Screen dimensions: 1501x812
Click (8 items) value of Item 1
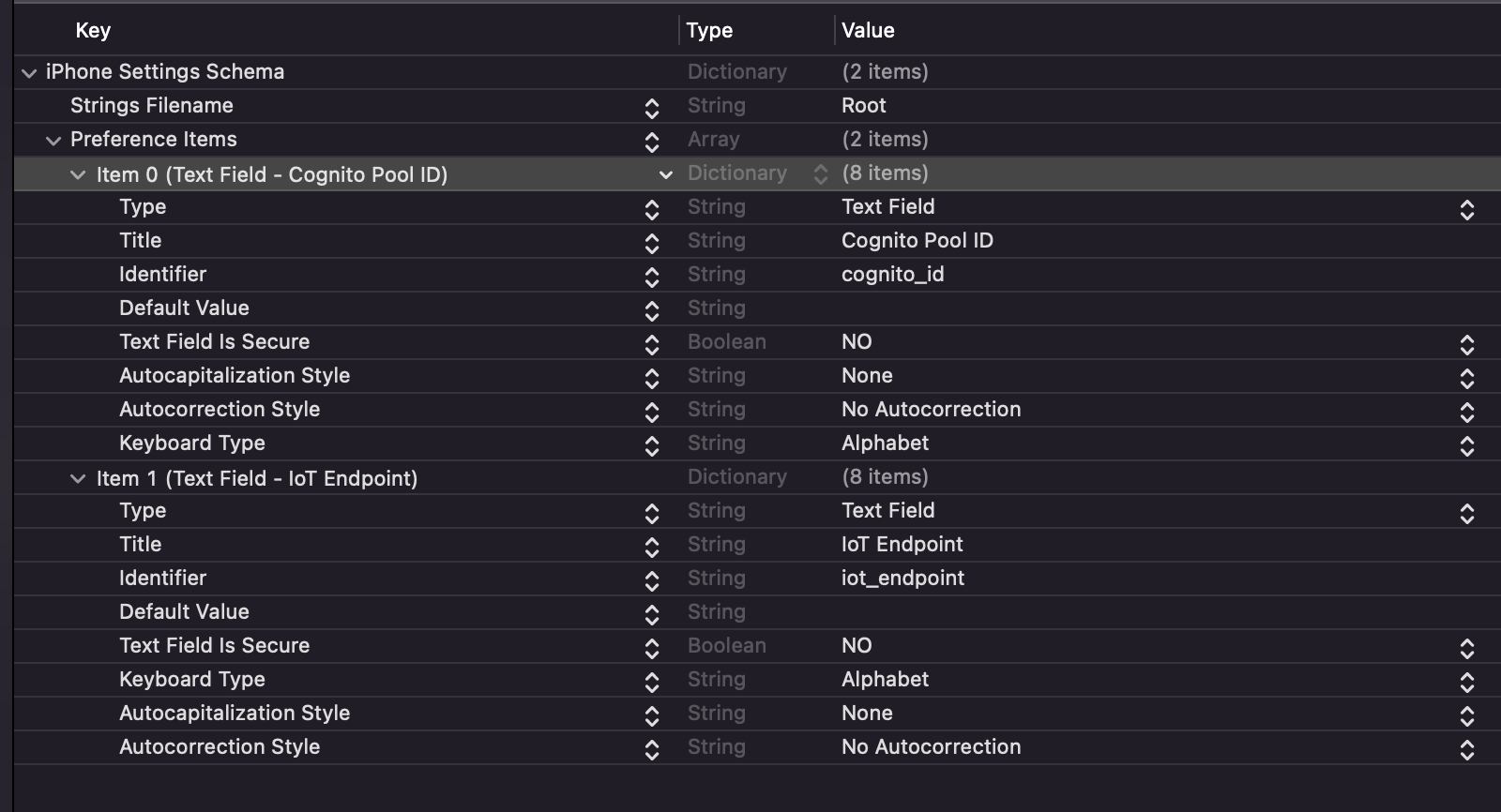[x=885, y=476]
